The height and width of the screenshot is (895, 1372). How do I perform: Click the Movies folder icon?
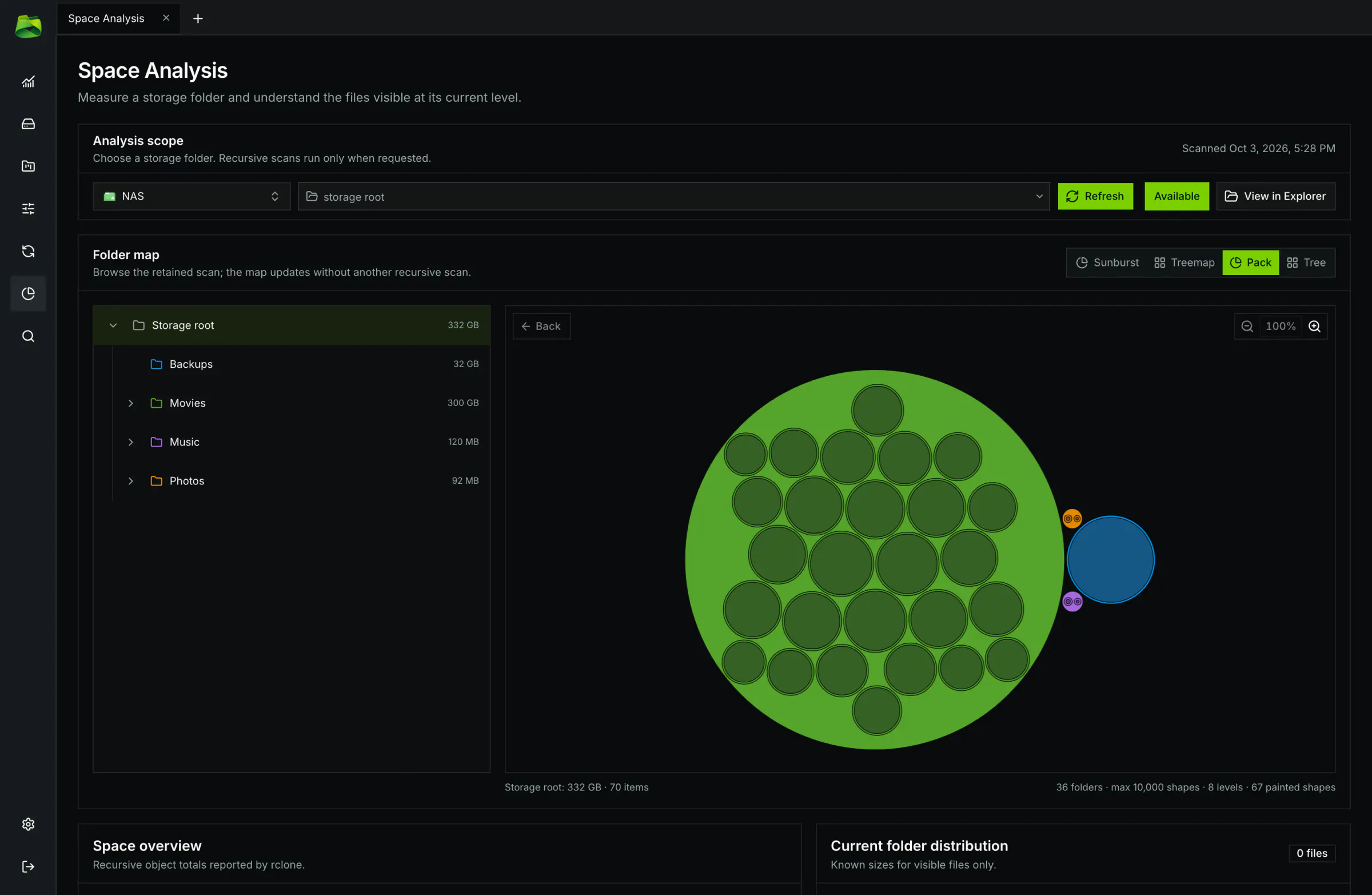pos(156,403)
